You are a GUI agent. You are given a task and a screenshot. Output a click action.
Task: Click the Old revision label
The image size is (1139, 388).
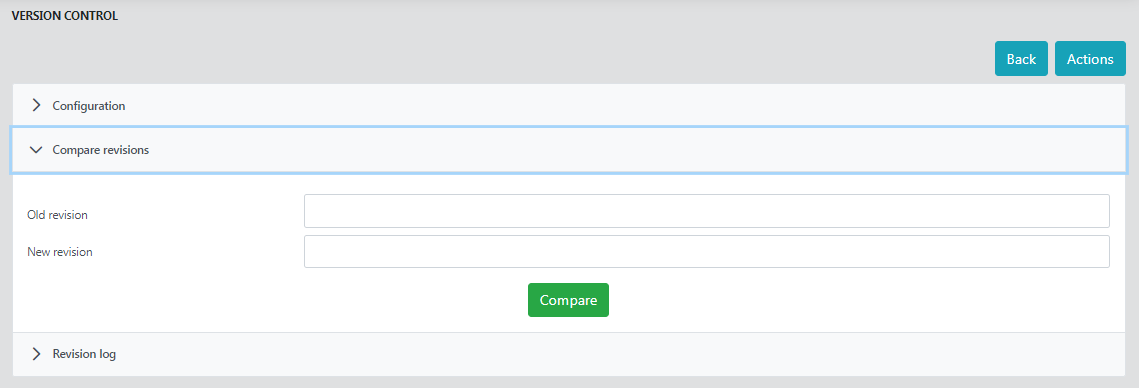pyautogui.click(x=57, y=215)
